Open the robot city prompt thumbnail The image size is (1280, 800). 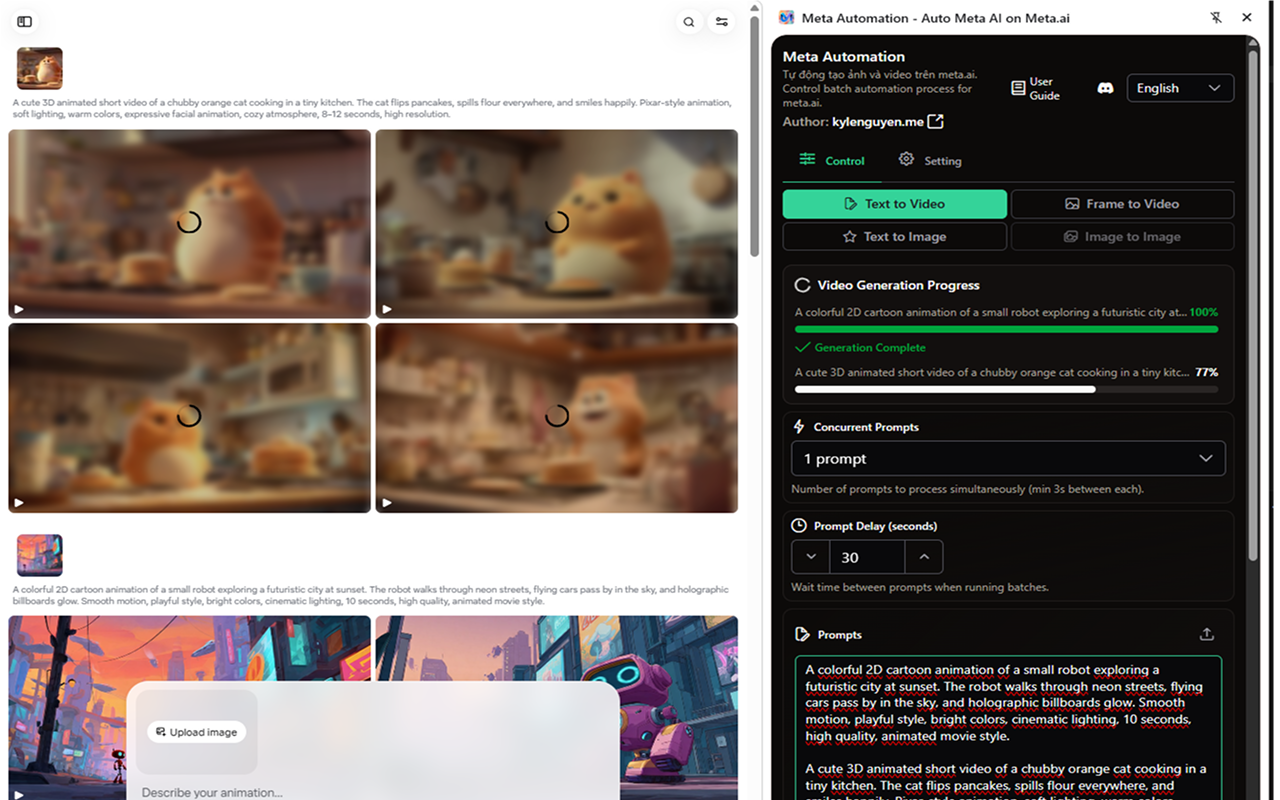(x=40, y=556)
